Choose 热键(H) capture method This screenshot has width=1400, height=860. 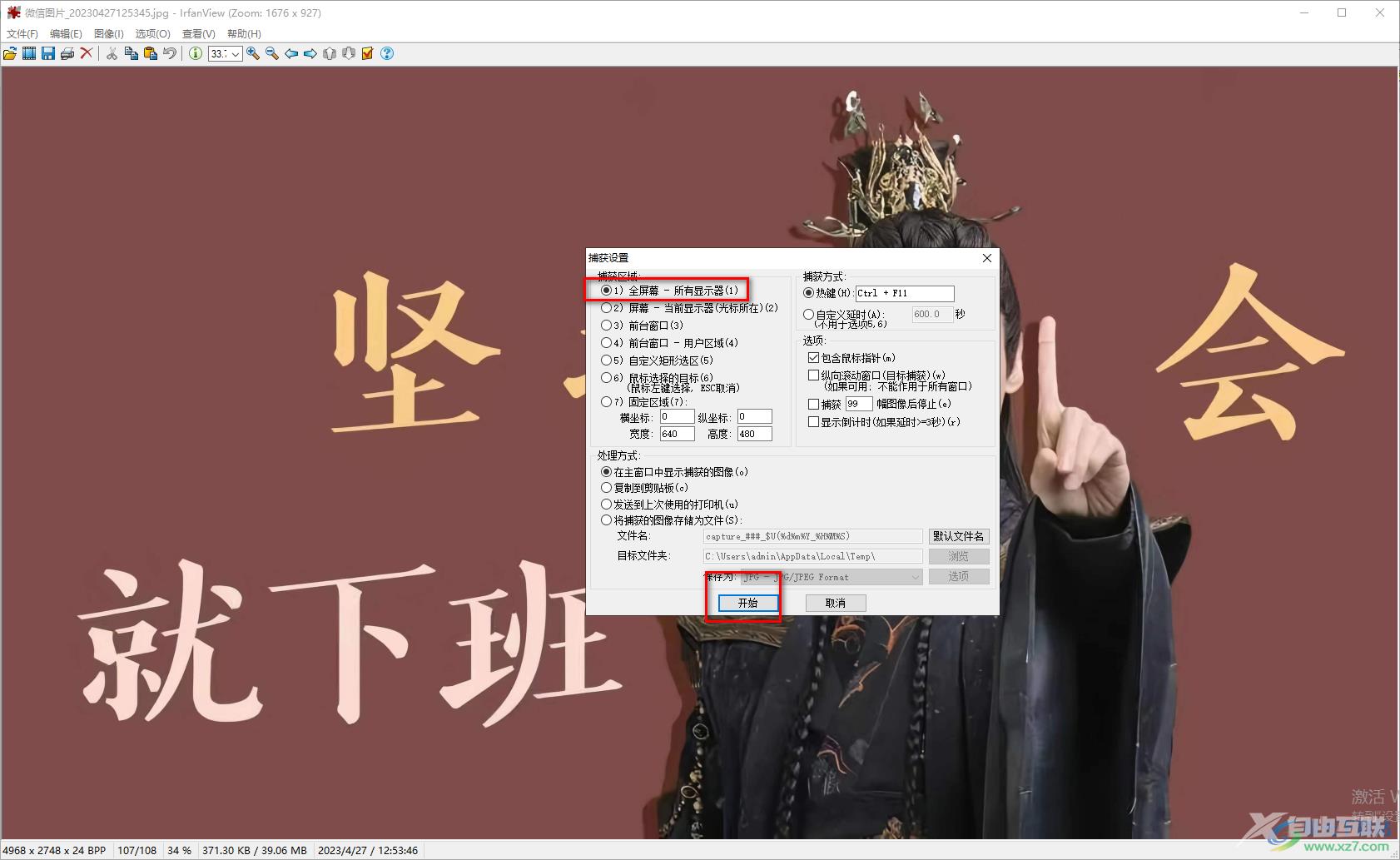tap(828, 293)
